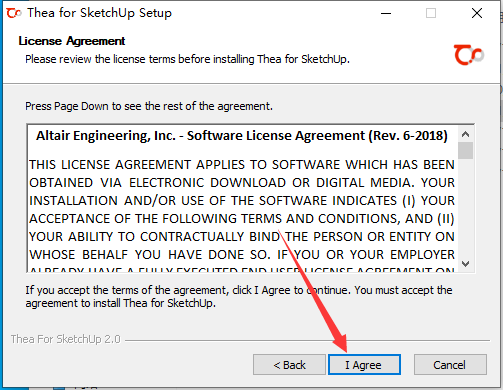The height and width of the screenshot is (390, 503).
Task: Click the Thea icon in the title bar
Action: click(14, 13)
